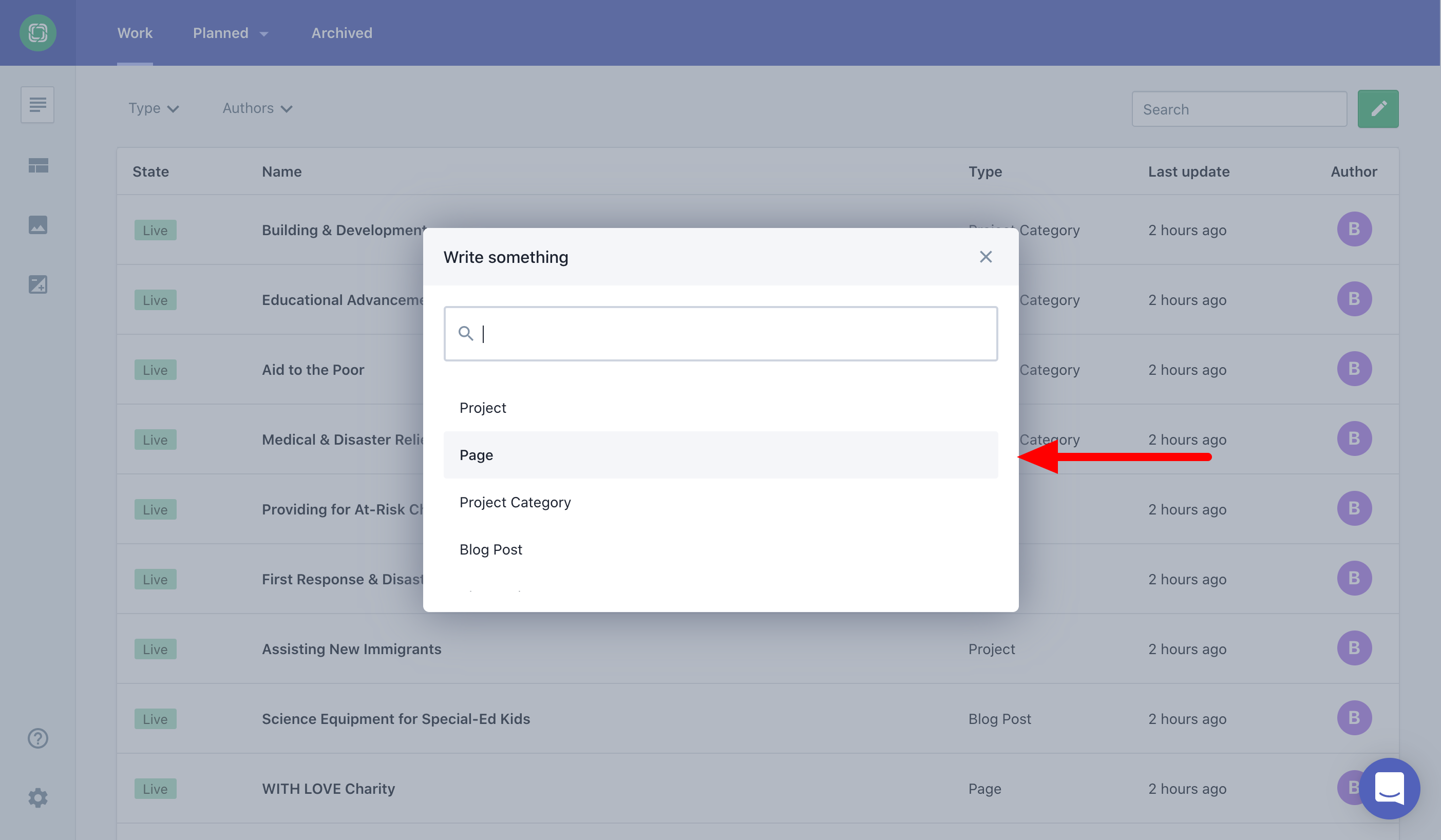This screenshot has height=840, width=1441.
Task: Focus the dialog type search field
Action: click(720, 333)
